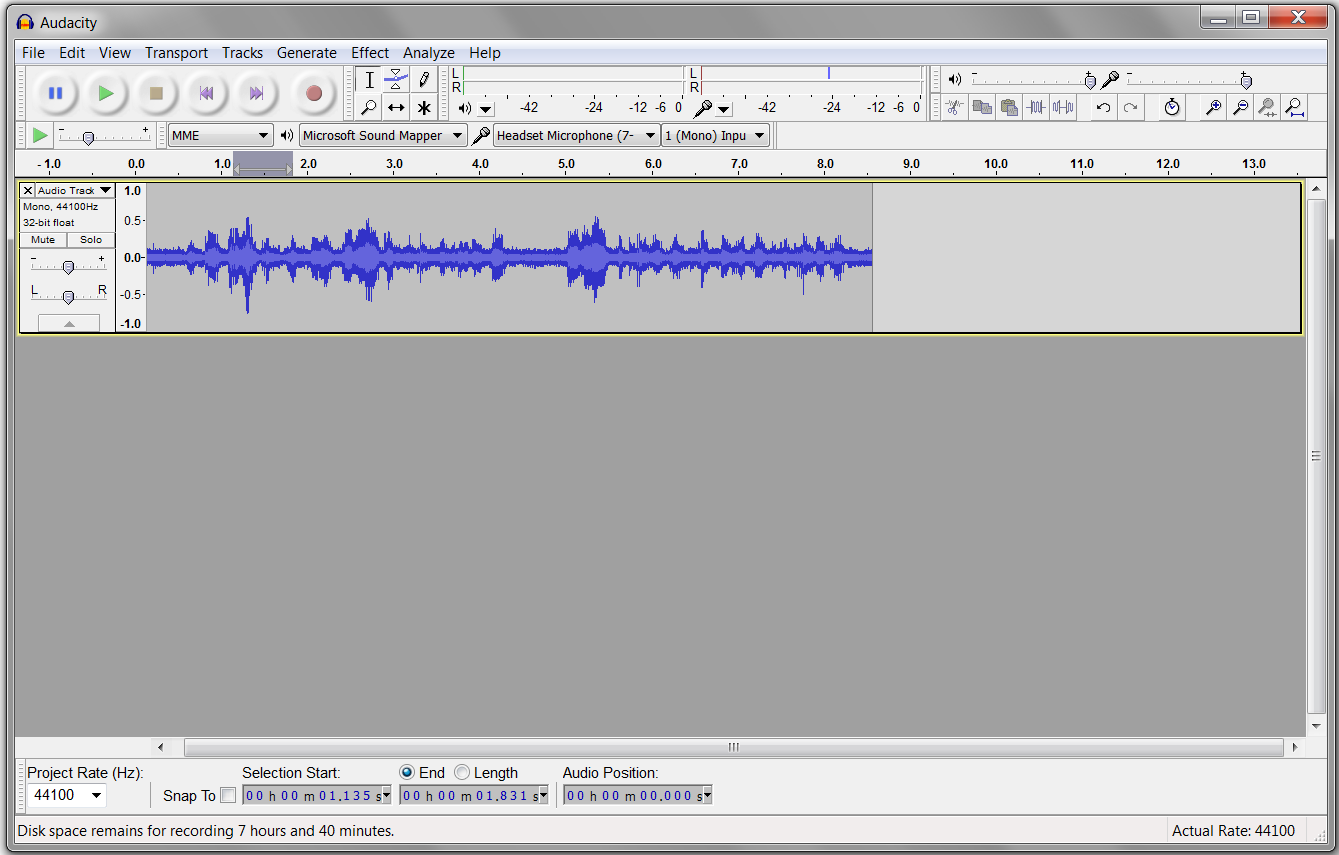Click the Paste icon in edit toolbar
The image size is (1339, 855).
1009,107
